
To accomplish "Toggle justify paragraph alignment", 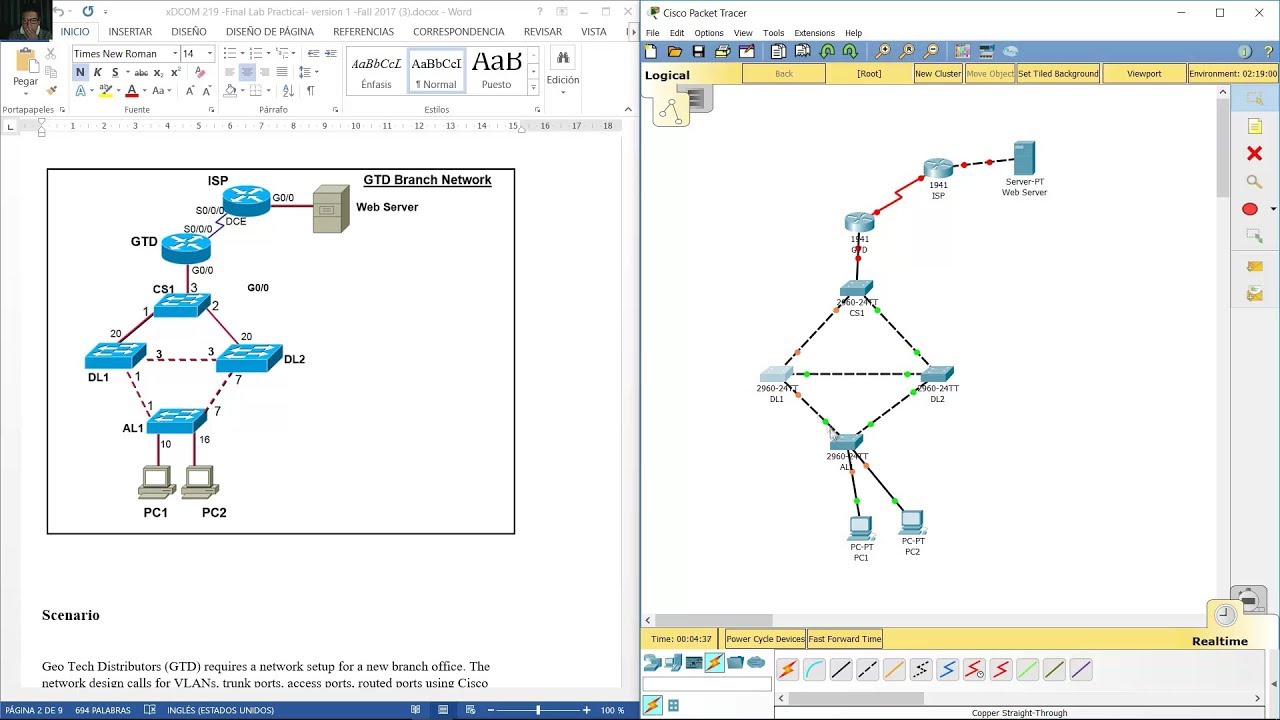I will click(282, 72).
